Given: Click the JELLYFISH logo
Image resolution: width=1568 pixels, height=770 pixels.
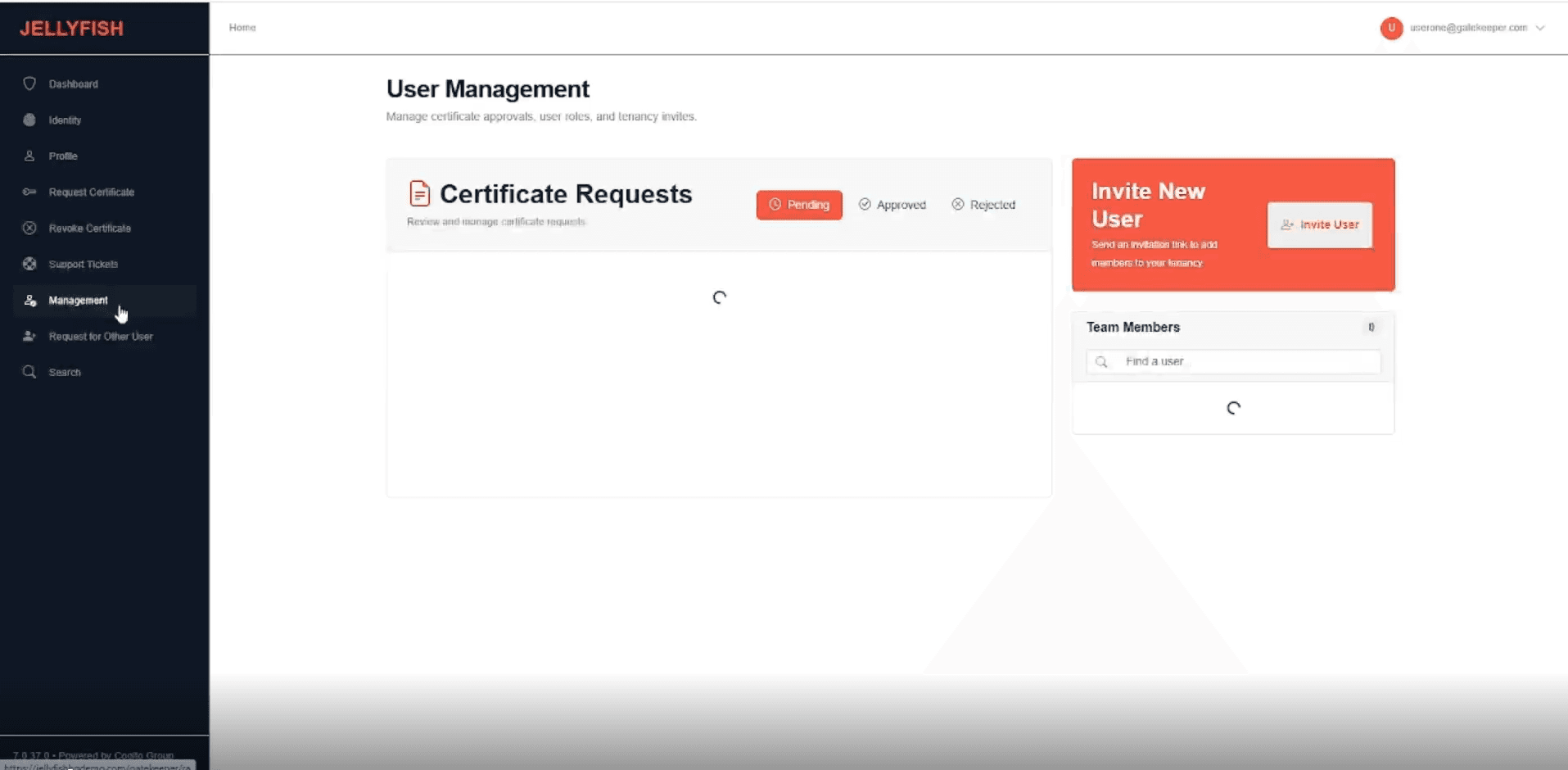Looking at the screenshot, I should pyautogui.click(x=72, y=29).
